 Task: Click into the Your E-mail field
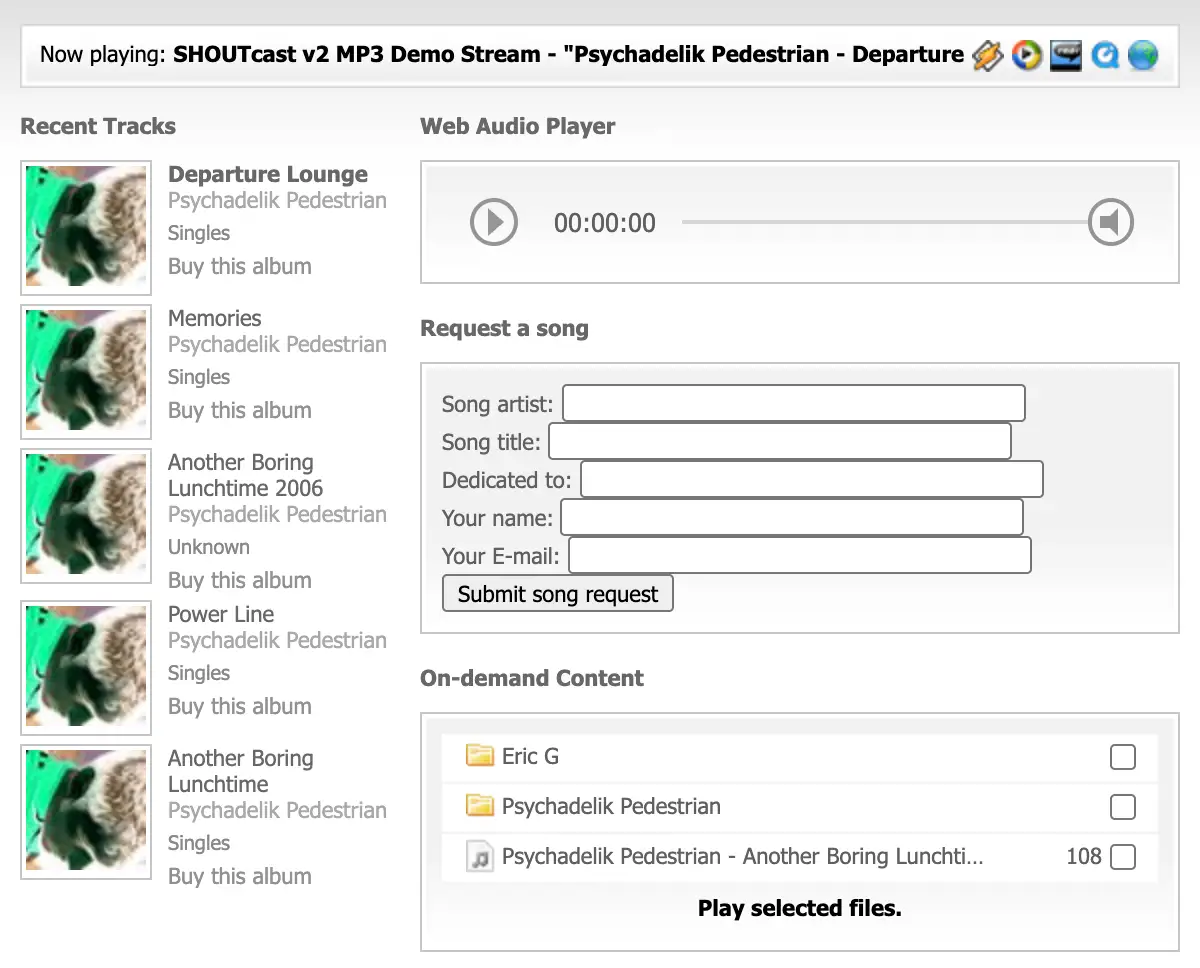tap(800, 555)
